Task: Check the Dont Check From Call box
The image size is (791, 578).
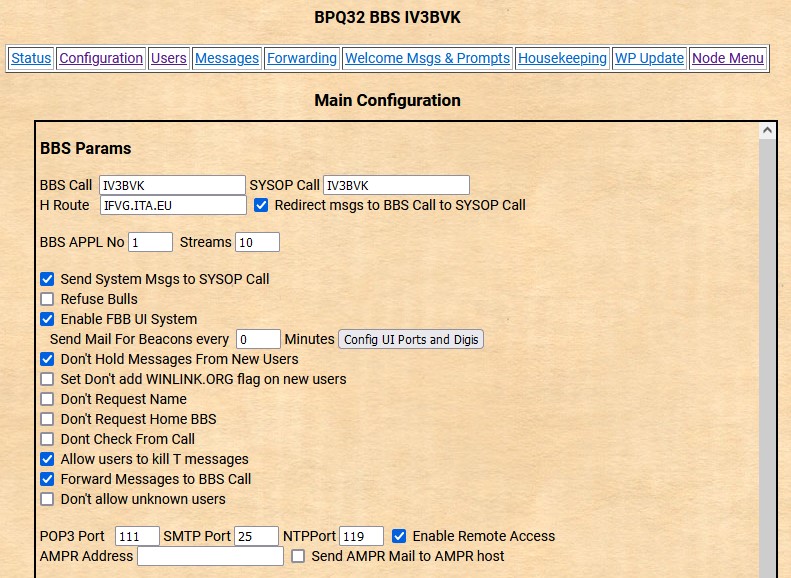Action: click(47, 439)
